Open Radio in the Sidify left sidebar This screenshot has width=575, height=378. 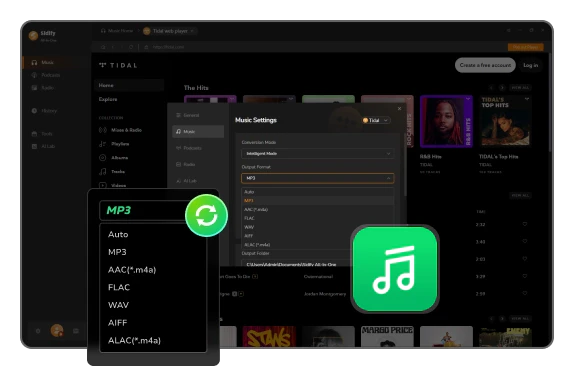pyautogui.click(x=43, y=88)
